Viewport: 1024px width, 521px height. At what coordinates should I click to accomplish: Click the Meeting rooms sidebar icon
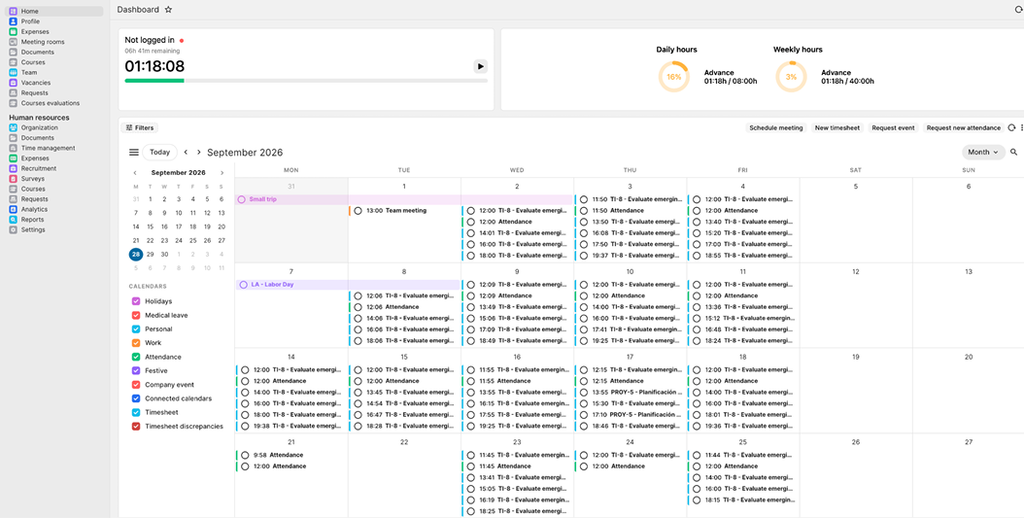tap(13, 42)
